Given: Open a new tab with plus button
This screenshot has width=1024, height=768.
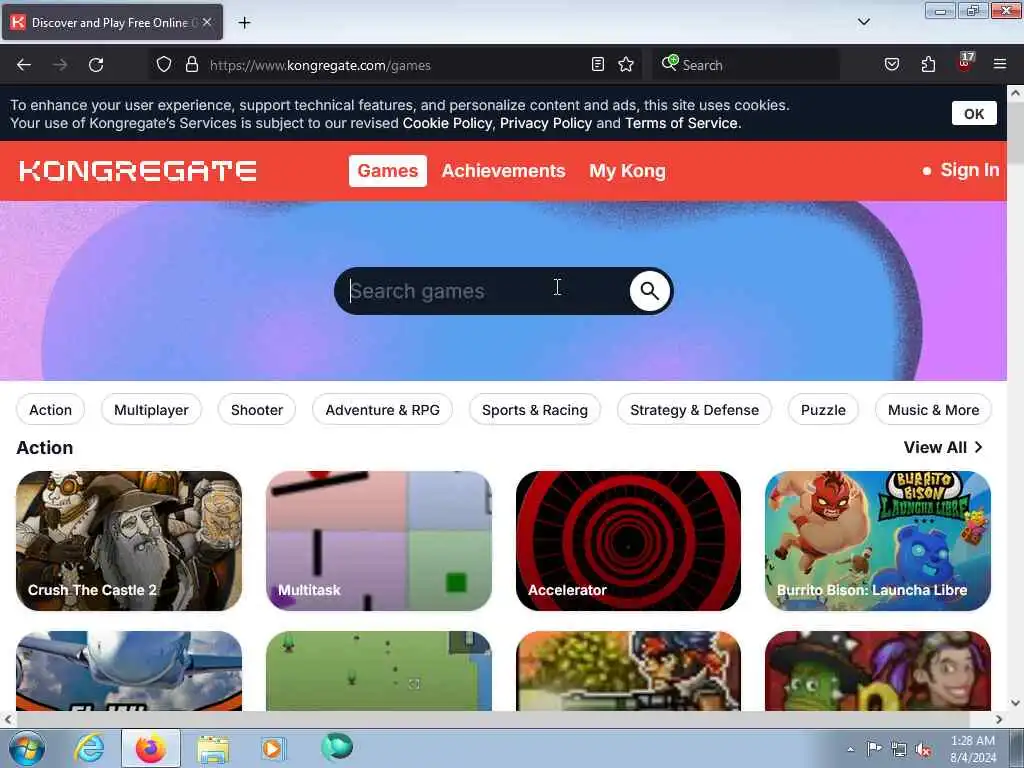Looking at the screenshot, I should tap(244, 23).
